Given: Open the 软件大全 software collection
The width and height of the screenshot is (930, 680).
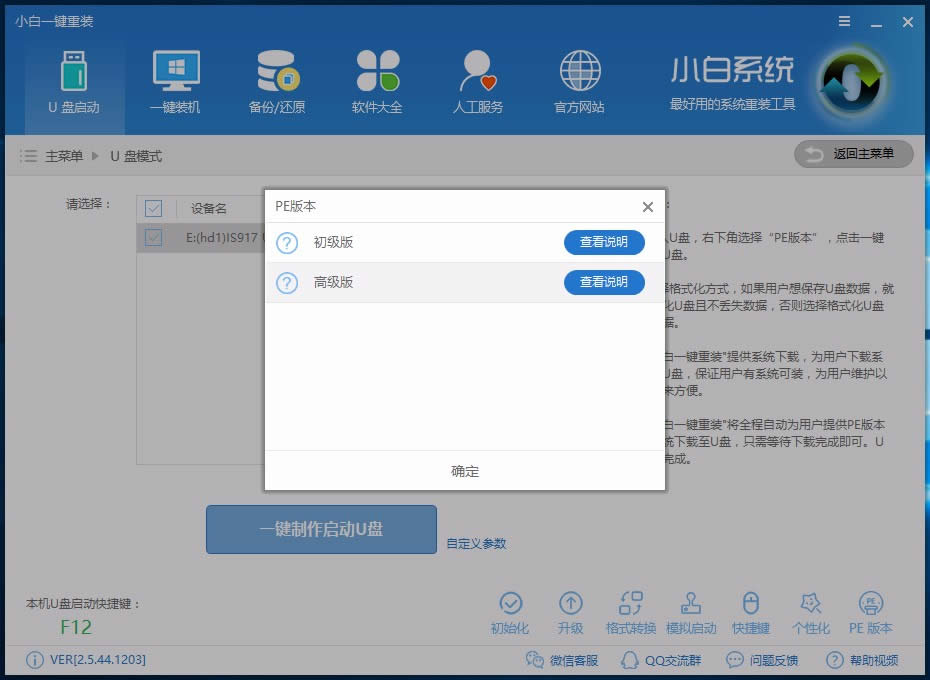Looking at the screenshot, I should (377, 80).
